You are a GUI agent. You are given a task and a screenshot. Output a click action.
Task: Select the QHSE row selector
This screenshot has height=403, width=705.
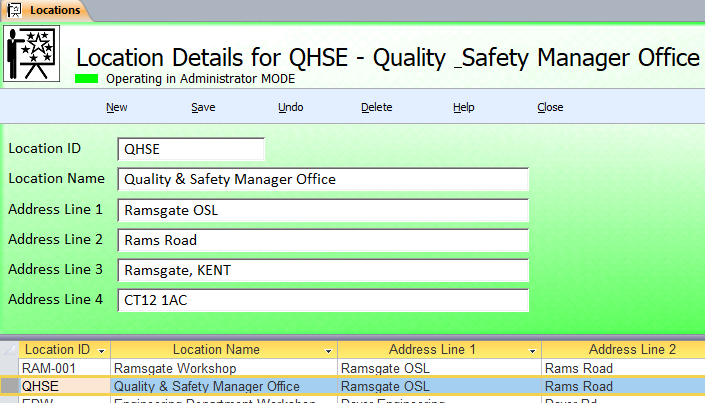click(9, 386)
